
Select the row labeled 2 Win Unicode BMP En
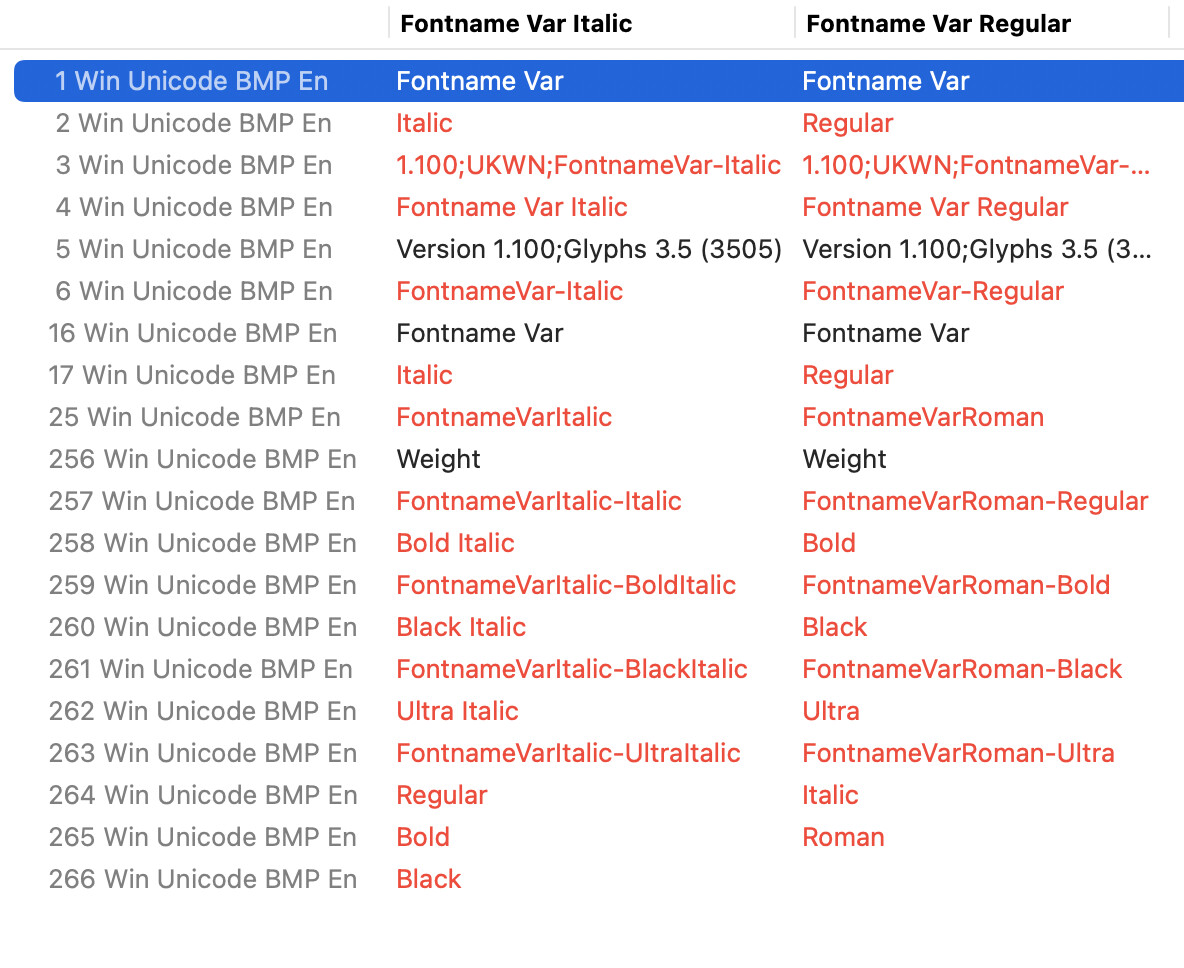point(193,123)
